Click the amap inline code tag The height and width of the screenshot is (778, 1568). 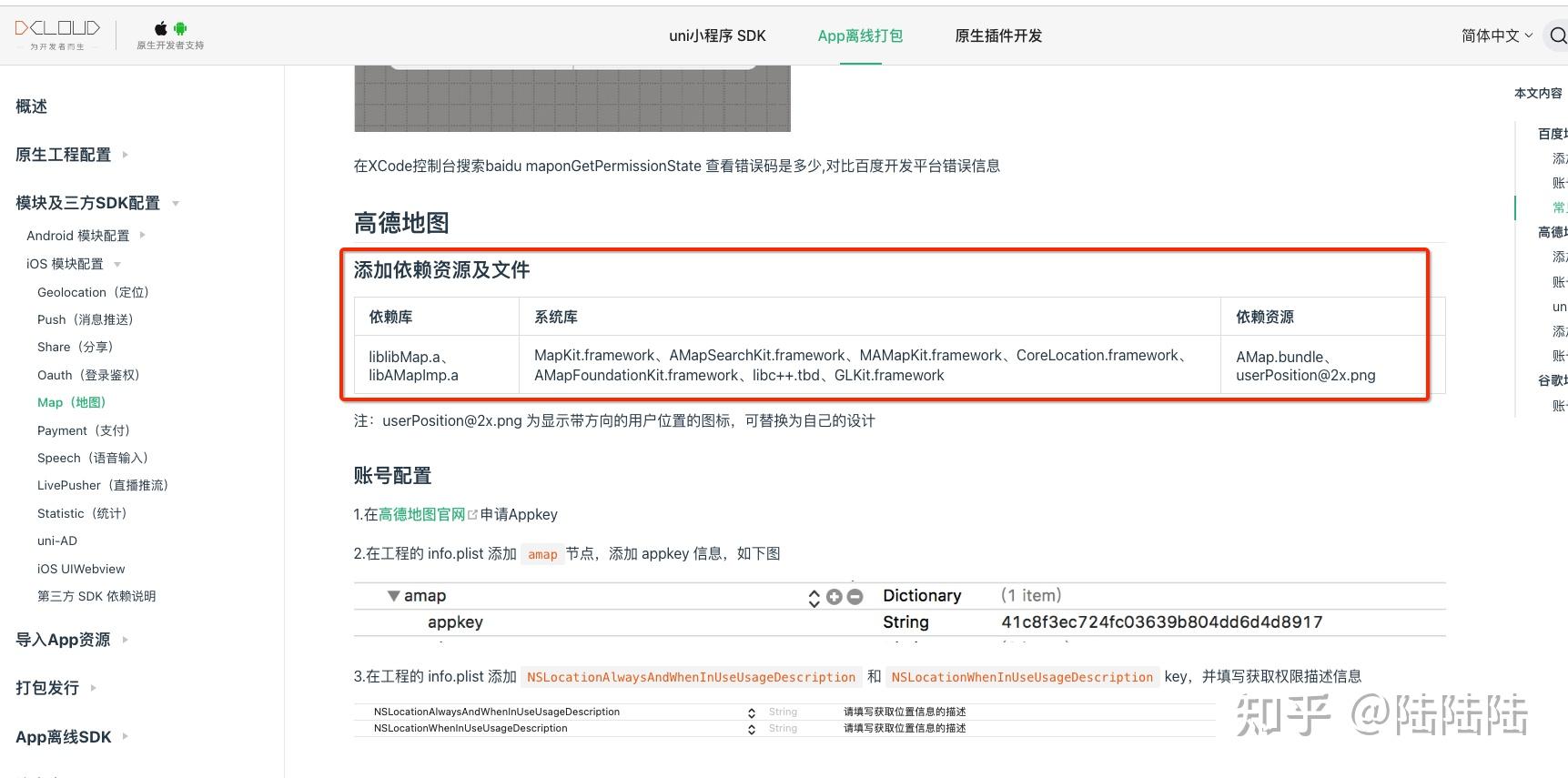(x=542, y=554)
